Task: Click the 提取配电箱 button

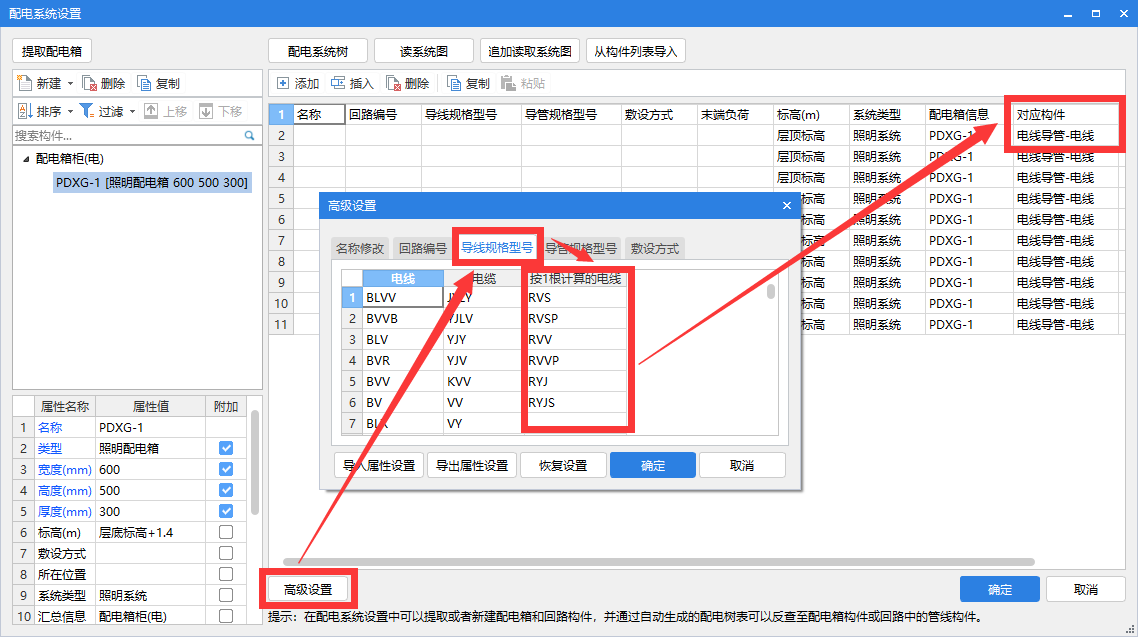Action: pos(52,51)
